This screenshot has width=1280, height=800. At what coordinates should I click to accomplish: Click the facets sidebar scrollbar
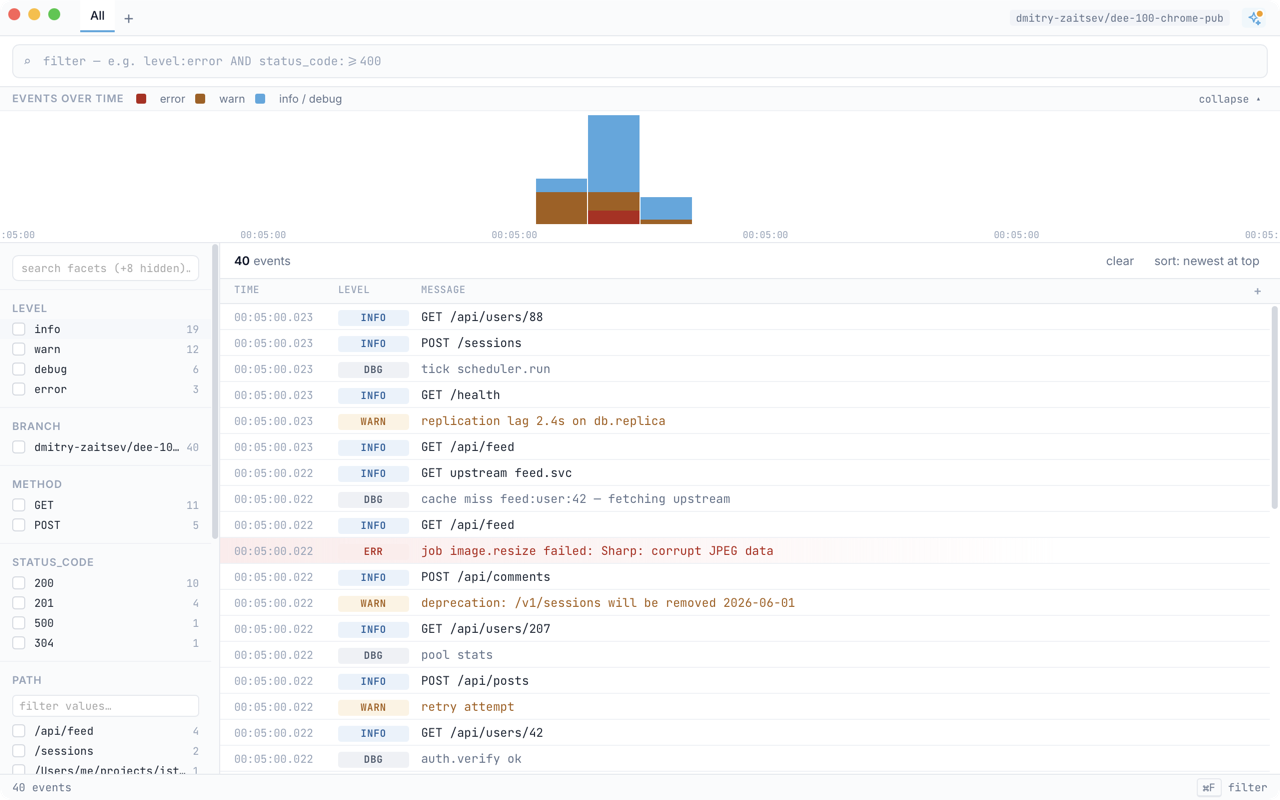click(x=215, y=392)
